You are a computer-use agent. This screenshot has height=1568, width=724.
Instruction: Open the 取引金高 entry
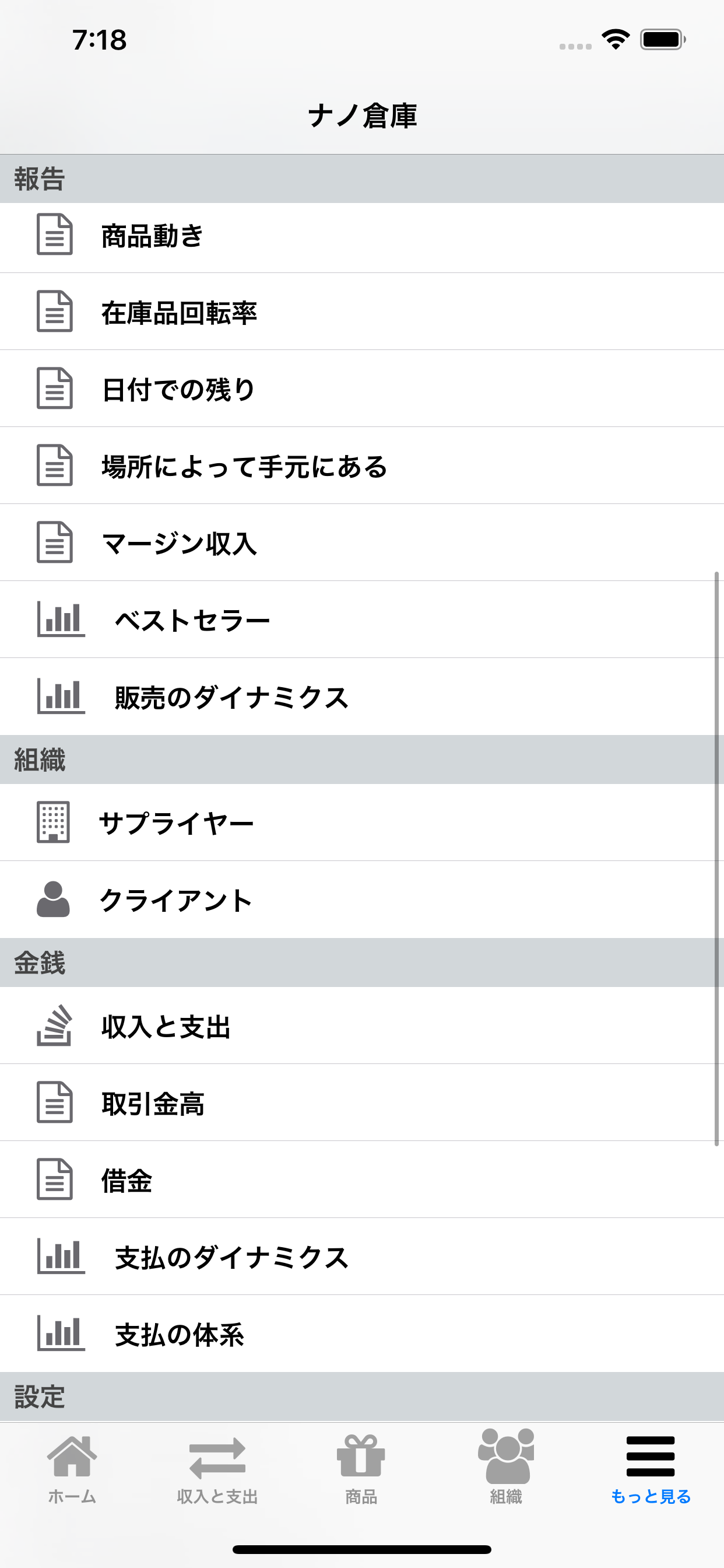(362, 1102)
